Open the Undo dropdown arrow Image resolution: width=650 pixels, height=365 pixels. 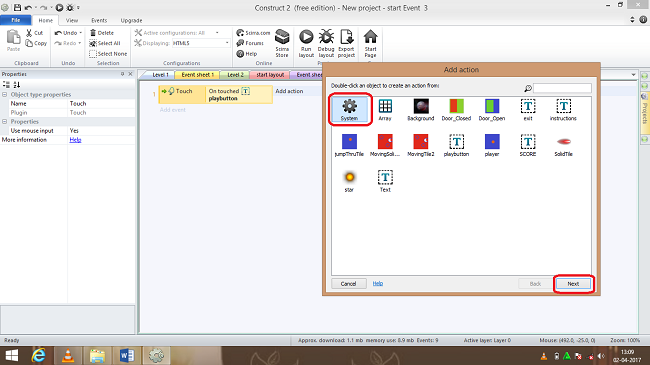[x=80, y=33]
